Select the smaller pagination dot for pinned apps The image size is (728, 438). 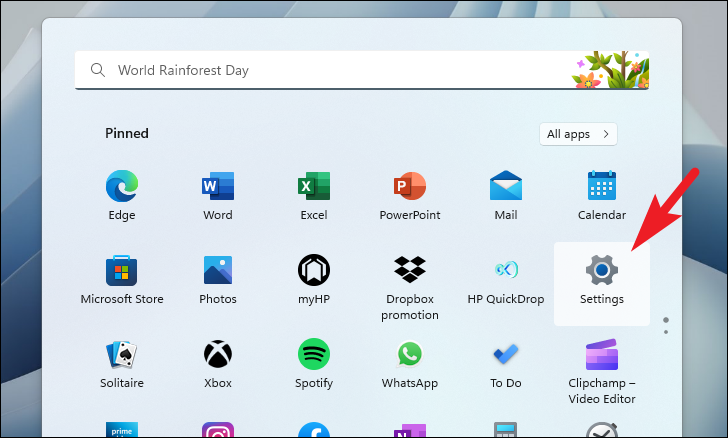pyautogui.click(x=666, y=332)
